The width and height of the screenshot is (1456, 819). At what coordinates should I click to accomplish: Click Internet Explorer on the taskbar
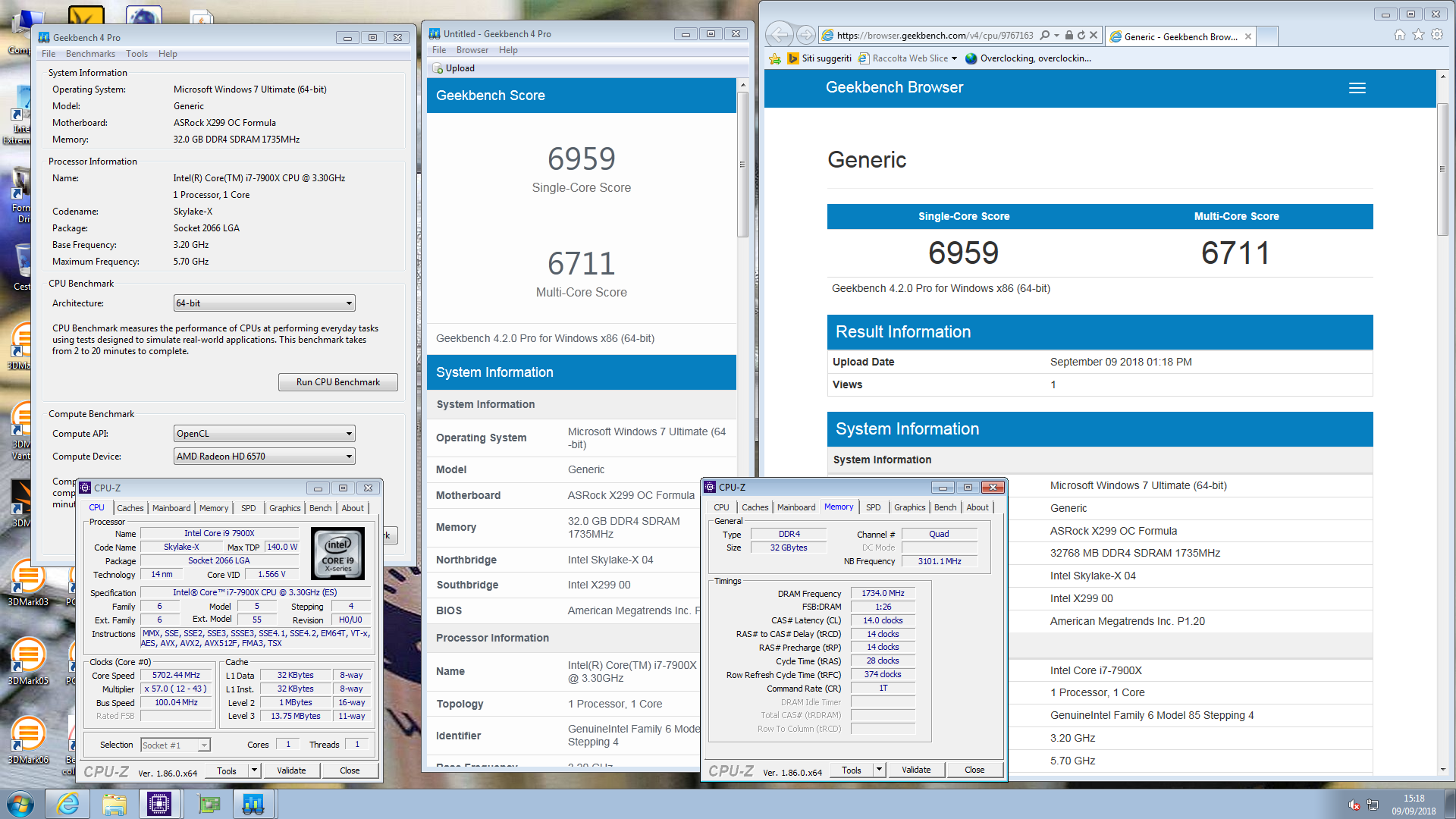pos(67,804)
